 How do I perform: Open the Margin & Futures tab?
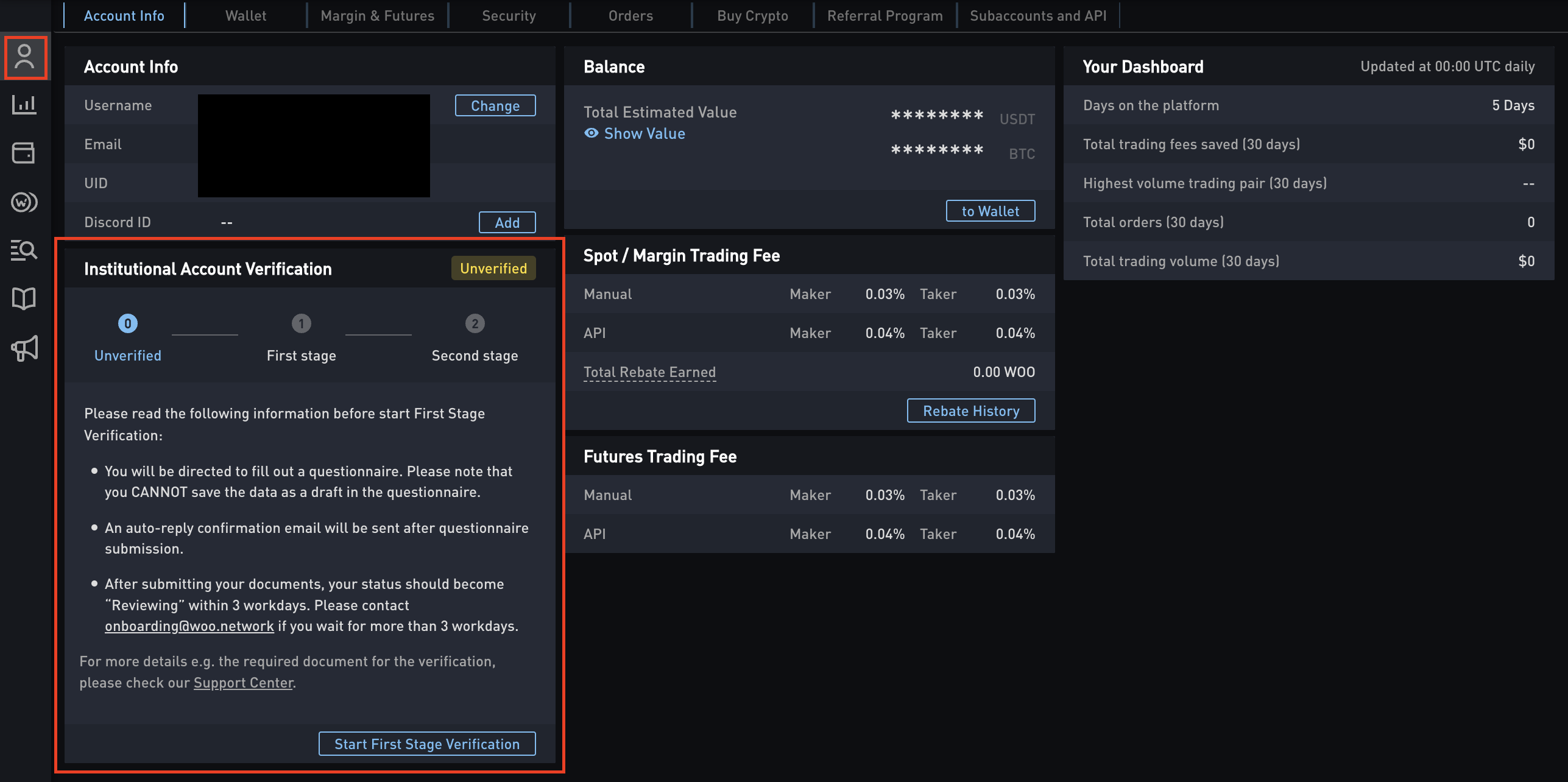tap(377, 16)
